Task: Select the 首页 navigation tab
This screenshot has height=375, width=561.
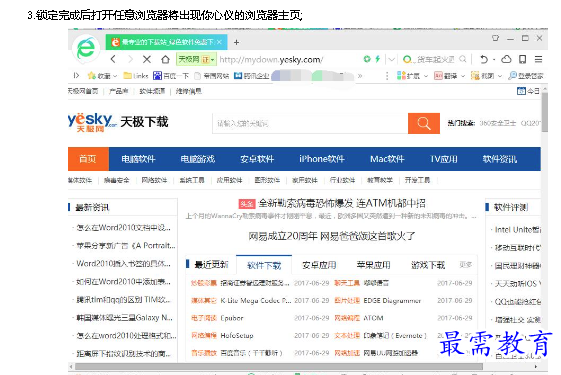Action: [88, 159]
